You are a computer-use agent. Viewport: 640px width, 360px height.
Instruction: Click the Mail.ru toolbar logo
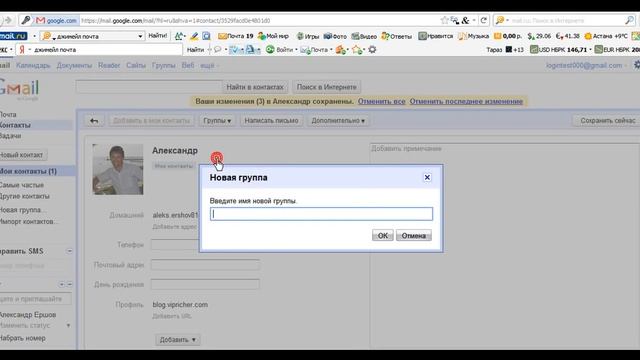13,36
